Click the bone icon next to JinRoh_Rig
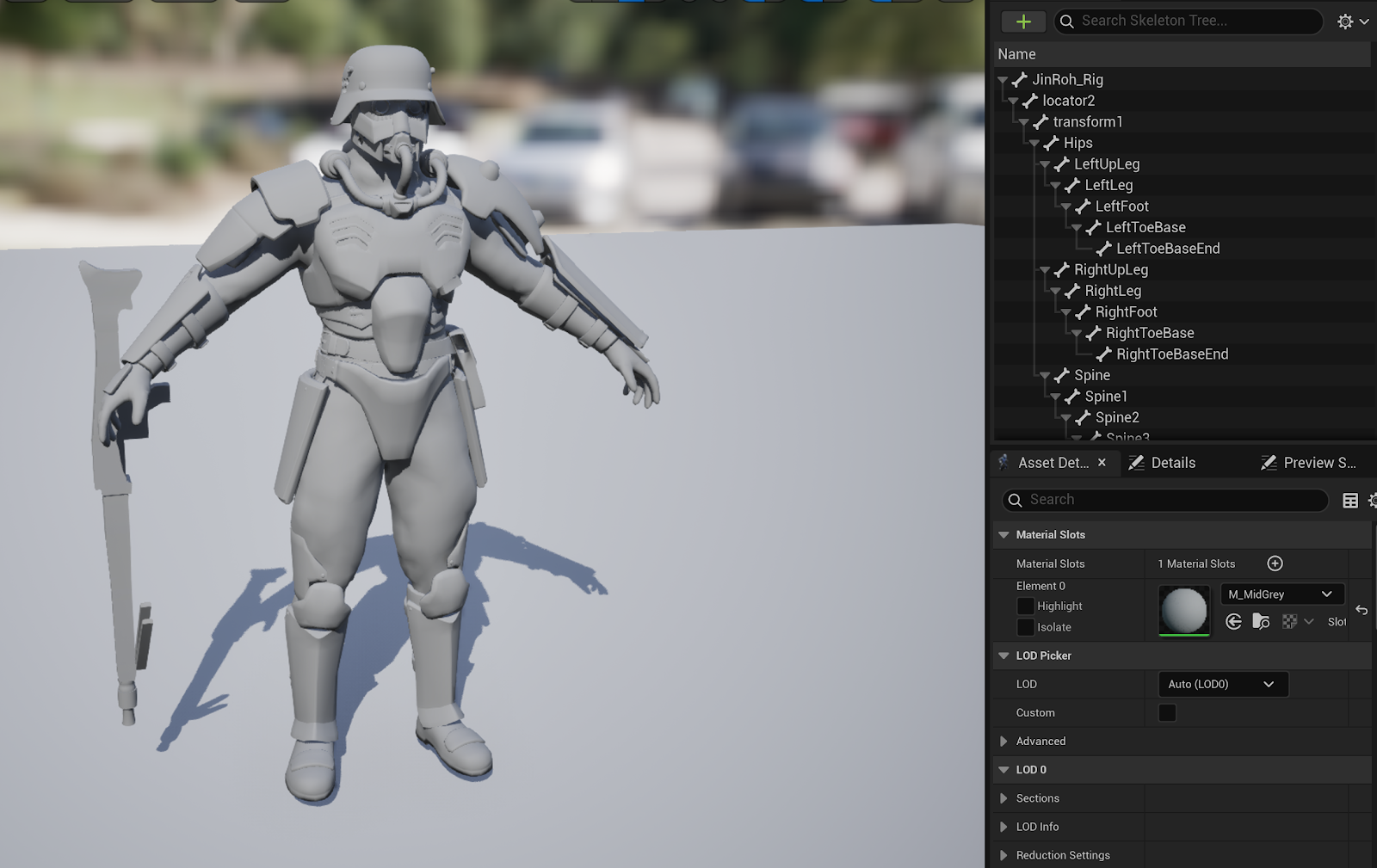Image resolution: width=1377 pixels, height=868 pixels. pos(1020,79)
